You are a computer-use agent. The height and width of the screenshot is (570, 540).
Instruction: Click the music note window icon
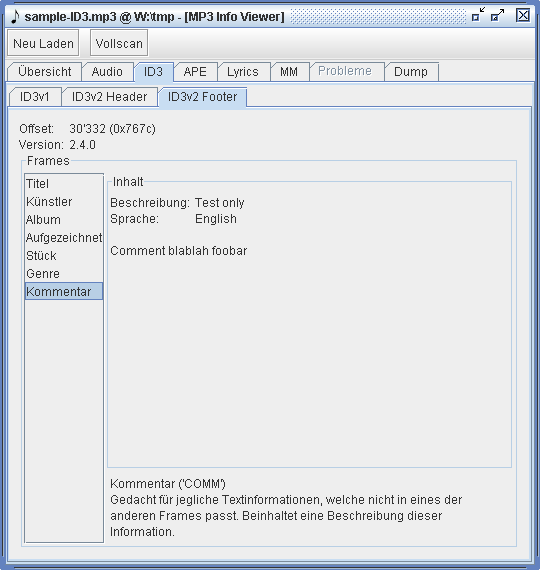click(x=15, y=16)
